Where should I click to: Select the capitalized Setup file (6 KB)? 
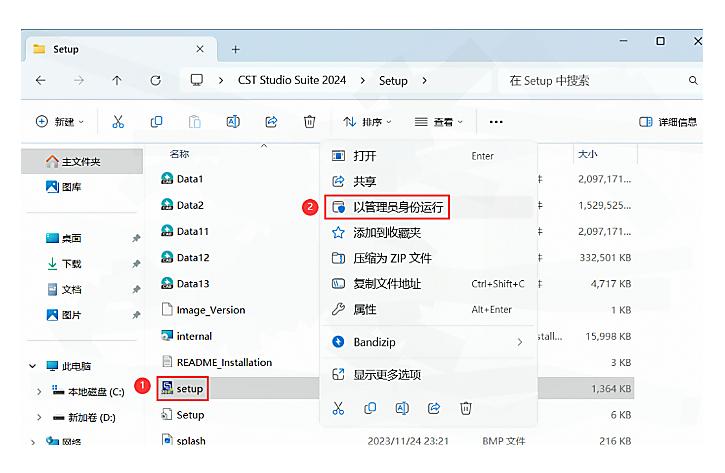183,415
